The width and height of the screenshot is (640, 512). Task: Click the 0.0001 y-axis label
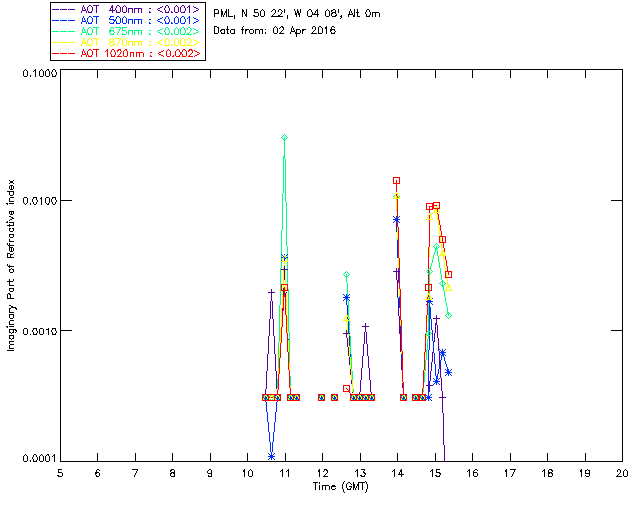pos(39,459)
